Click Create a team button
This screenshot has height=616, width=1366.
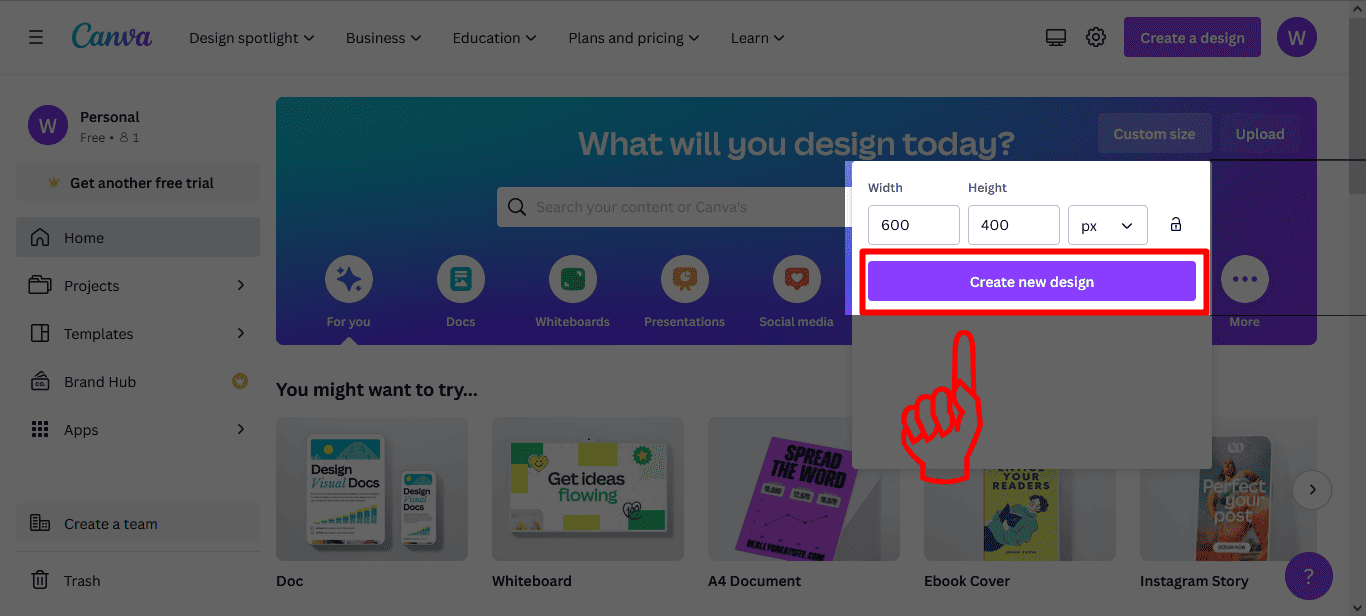pyautogui.click(x=138, y=523)
